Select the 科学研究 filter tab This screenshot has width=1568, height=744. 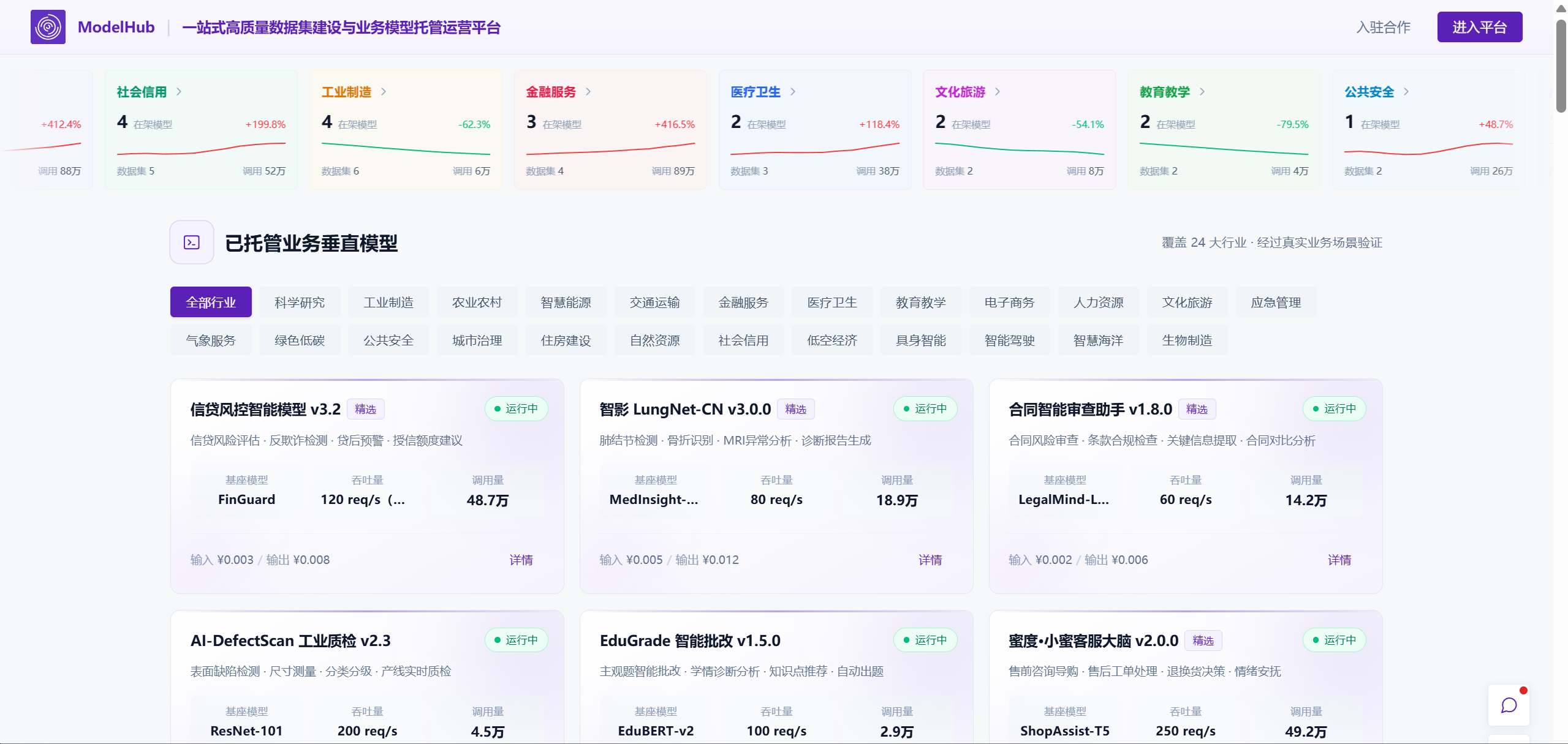click(x=300, y=302)
